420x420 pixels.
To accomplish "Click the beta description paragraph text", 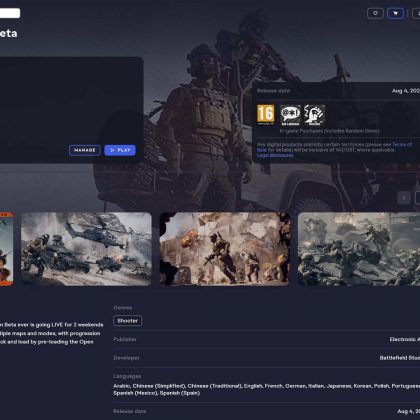I will pyautogui.click(x=52, y=333).
